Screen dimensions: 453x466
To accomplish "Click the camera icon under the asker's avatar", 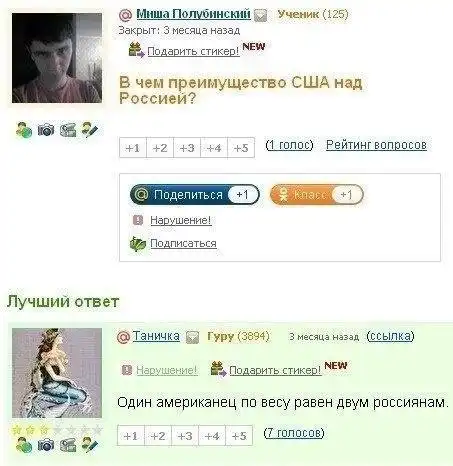I will (x=46, y=130).
